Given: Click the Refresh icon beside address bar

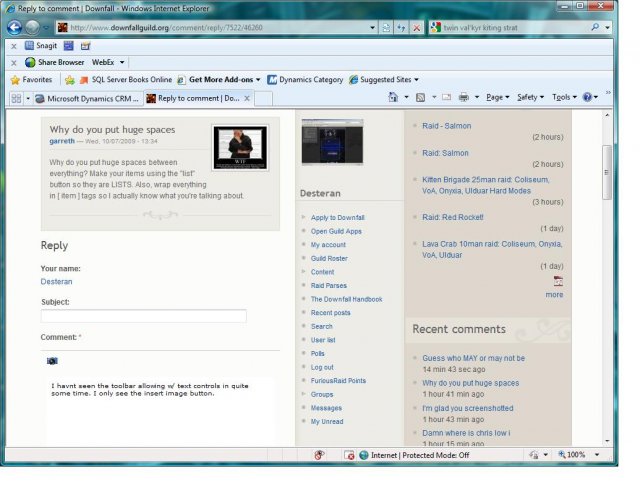Looking at the screenshot, I should 401,28.
